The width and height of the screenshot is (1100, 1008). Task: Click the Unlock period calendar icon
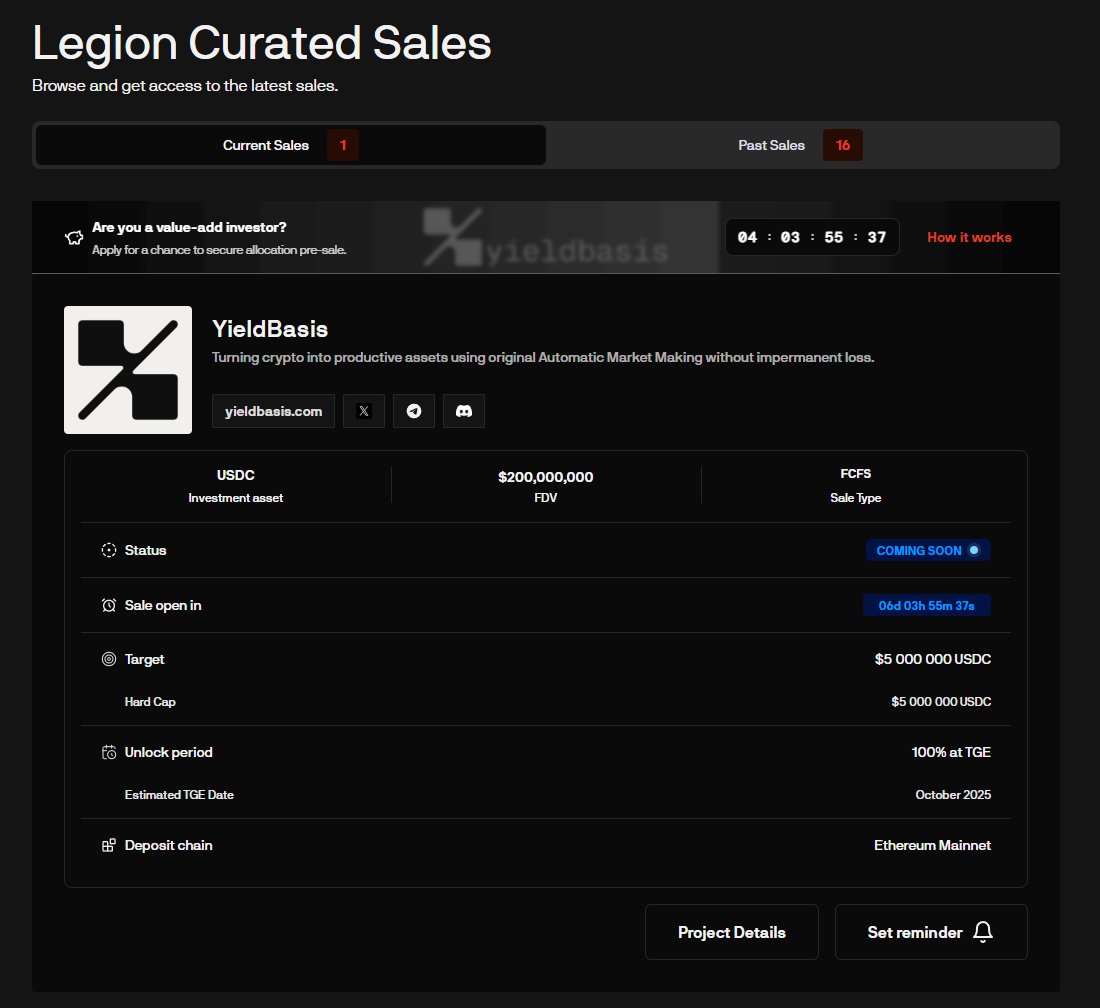109,753
